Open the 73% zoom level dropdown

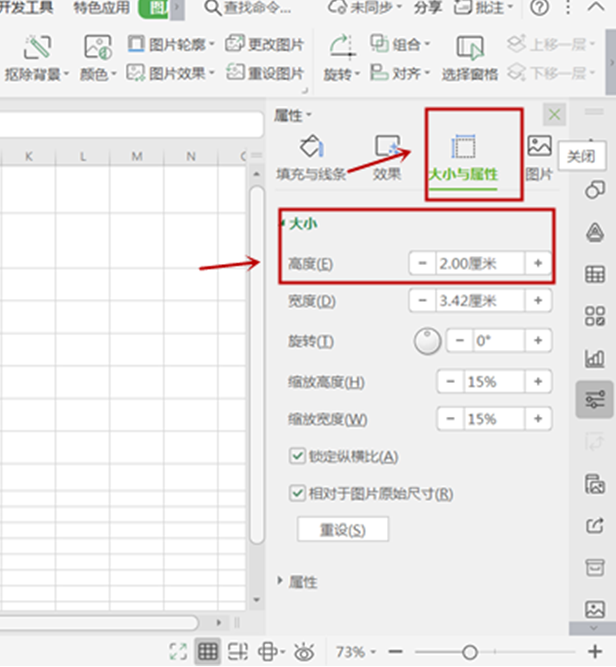coord(356,651)
